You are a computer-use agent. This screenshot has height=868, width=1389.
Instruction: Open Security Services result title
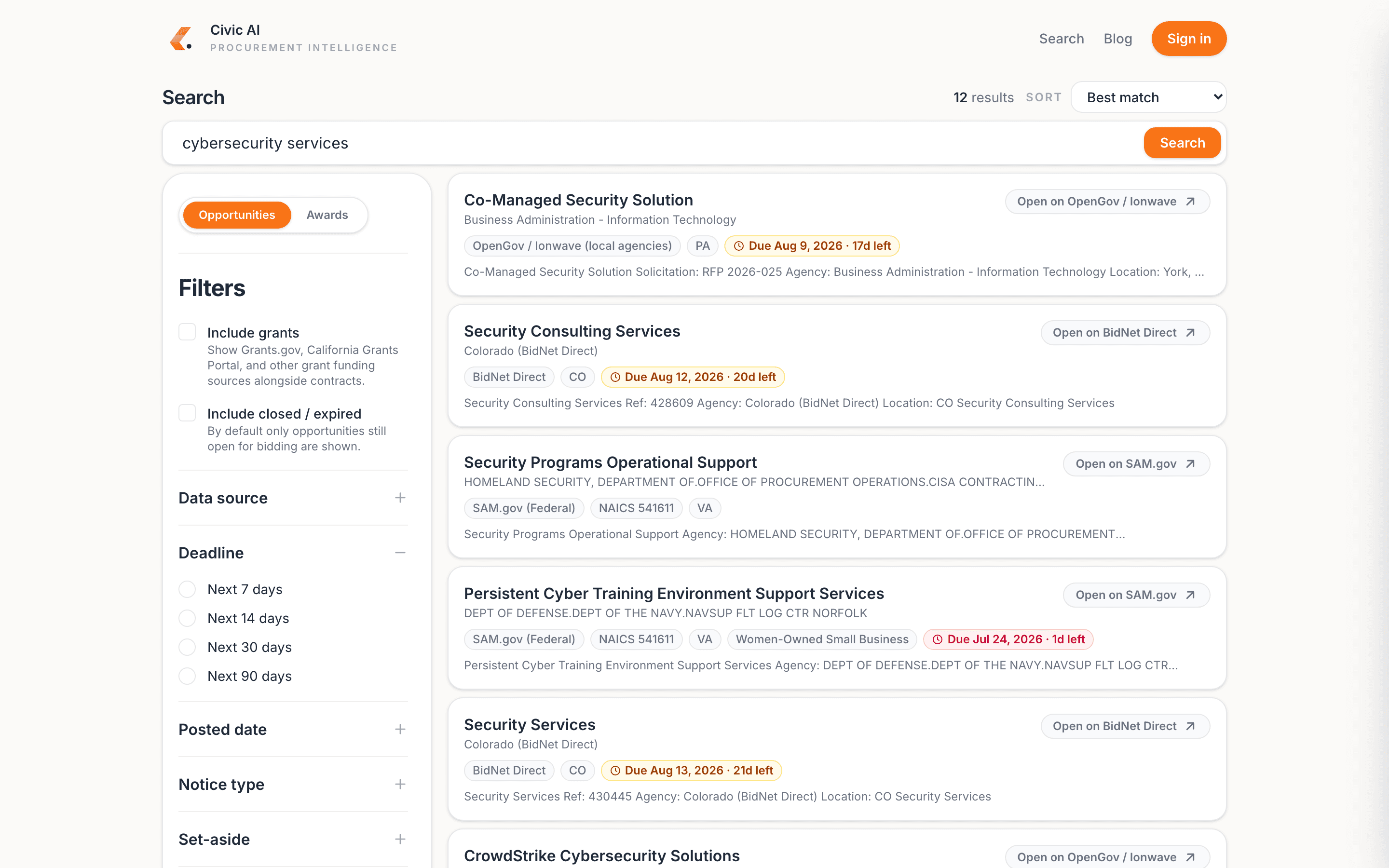coord(529,724)
